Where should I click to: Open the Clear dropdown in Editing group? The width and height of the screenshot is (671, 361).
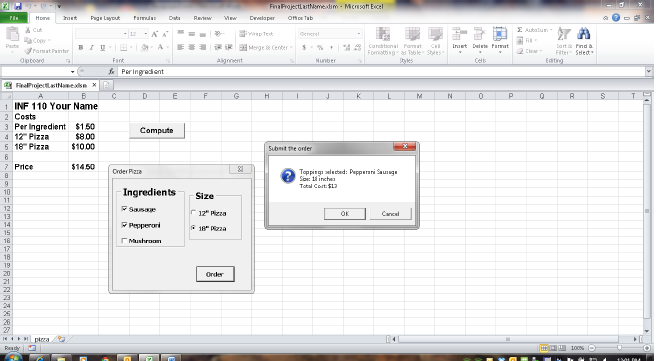(540, 51)
